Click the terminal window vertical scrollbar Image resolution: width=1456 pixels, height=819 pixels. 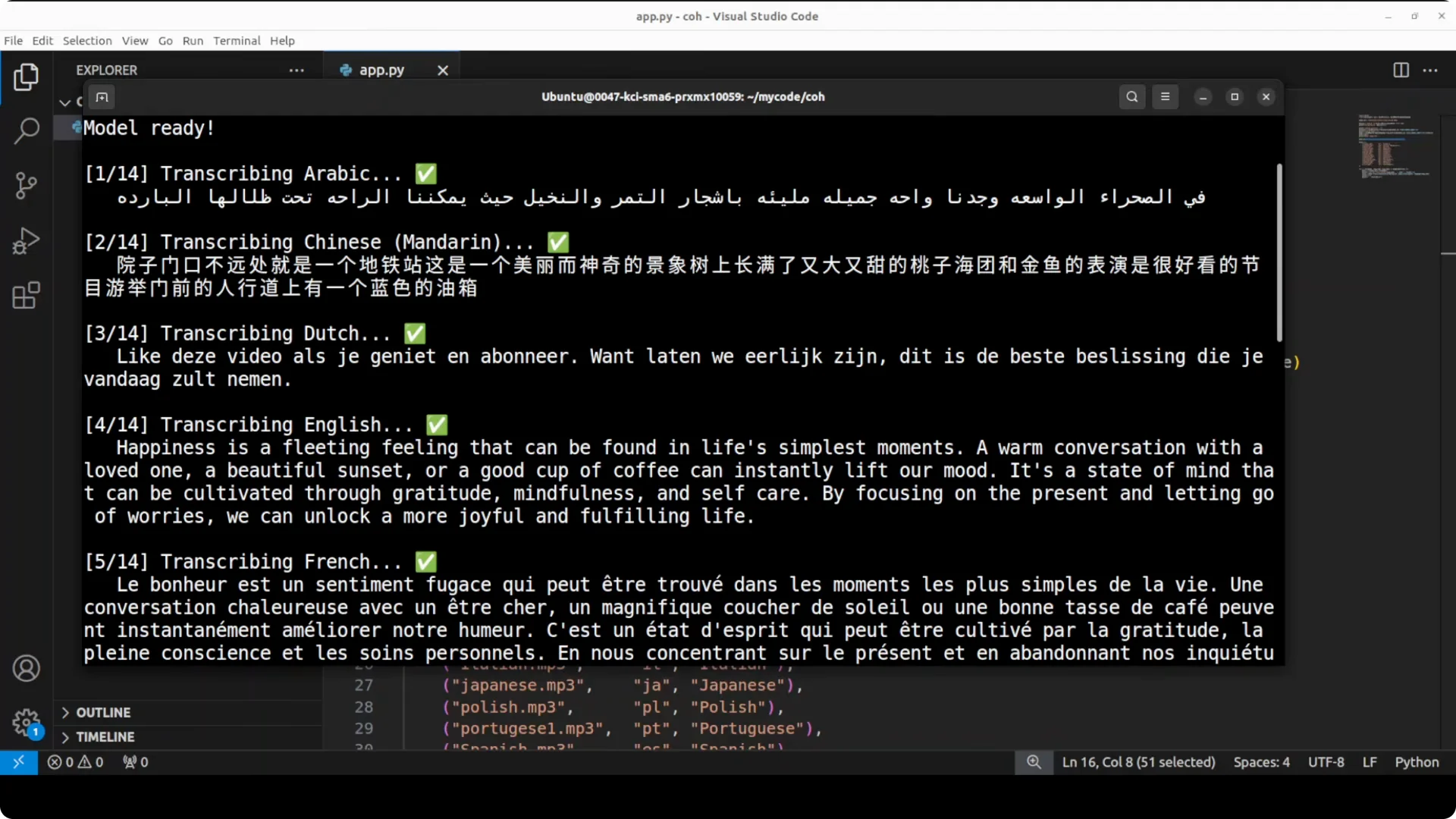[x=1279, y=253]
